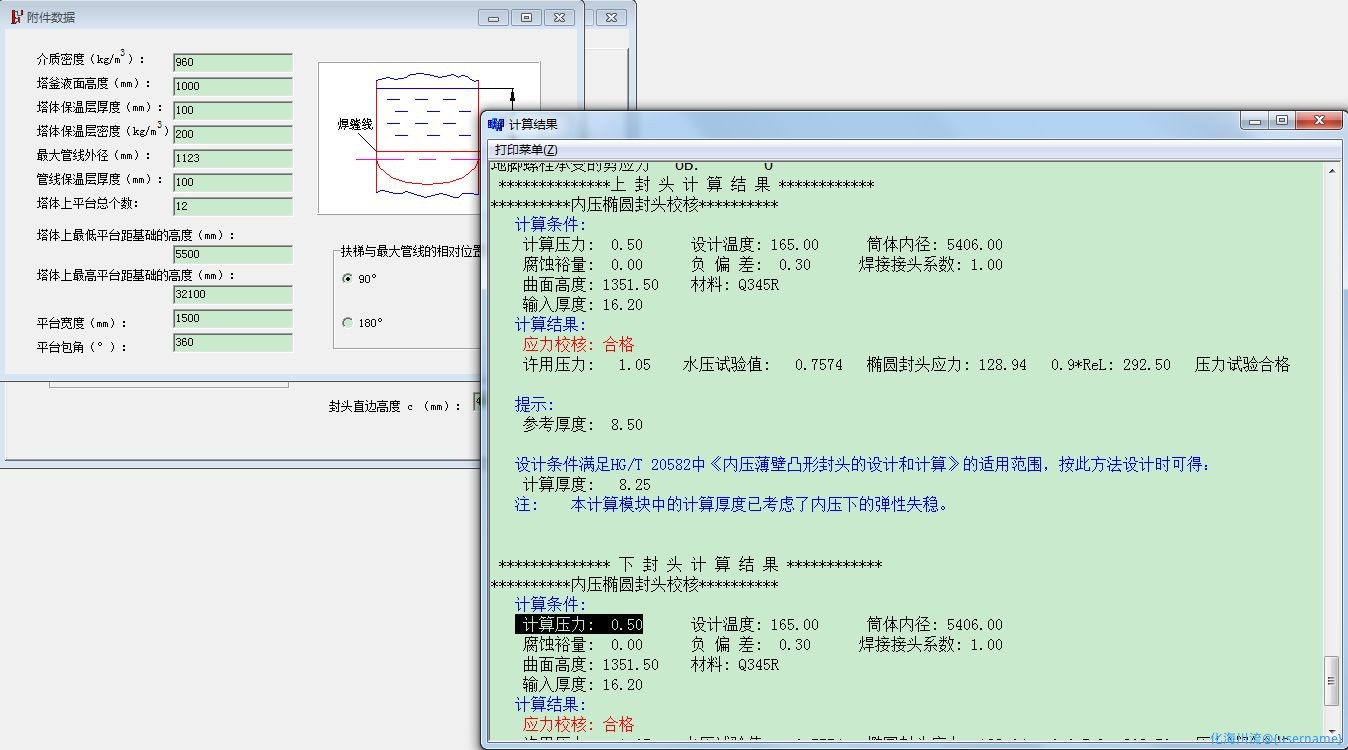Click the highlighted 计算压力: 0.50 text

click(x=579, y=624)
